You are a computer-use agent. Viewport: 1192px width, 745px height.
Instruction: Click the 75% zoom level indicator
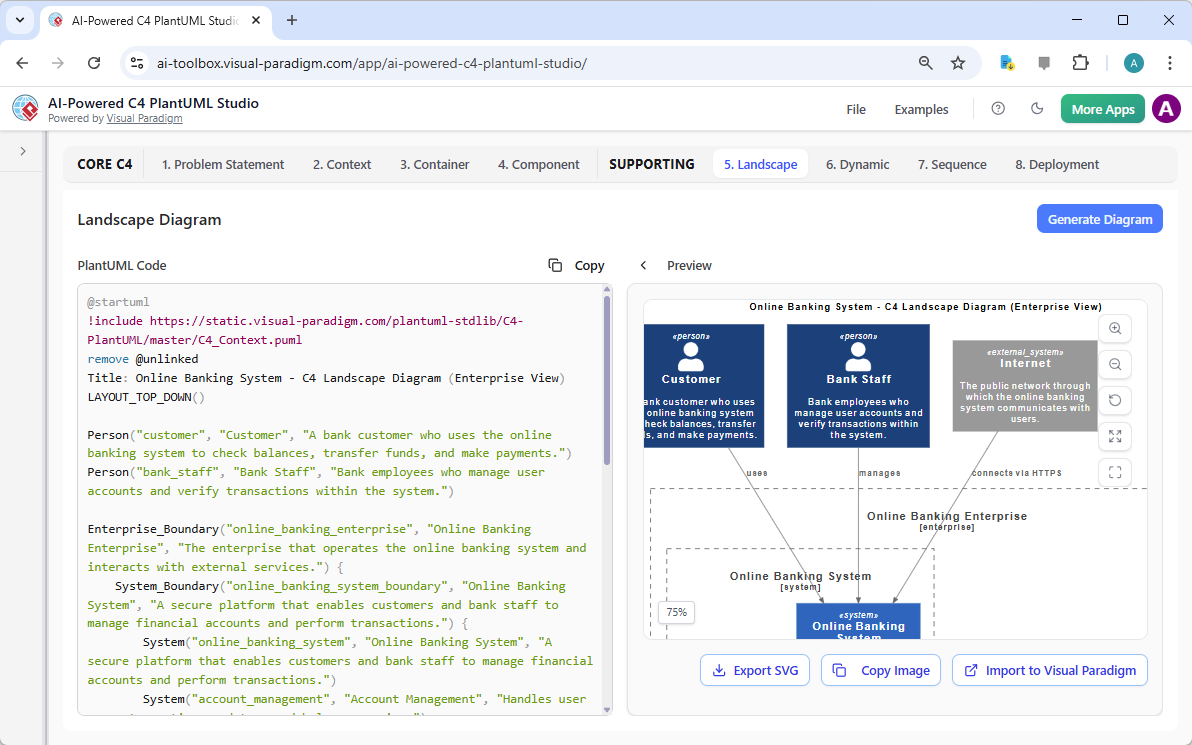click(675, 611)
